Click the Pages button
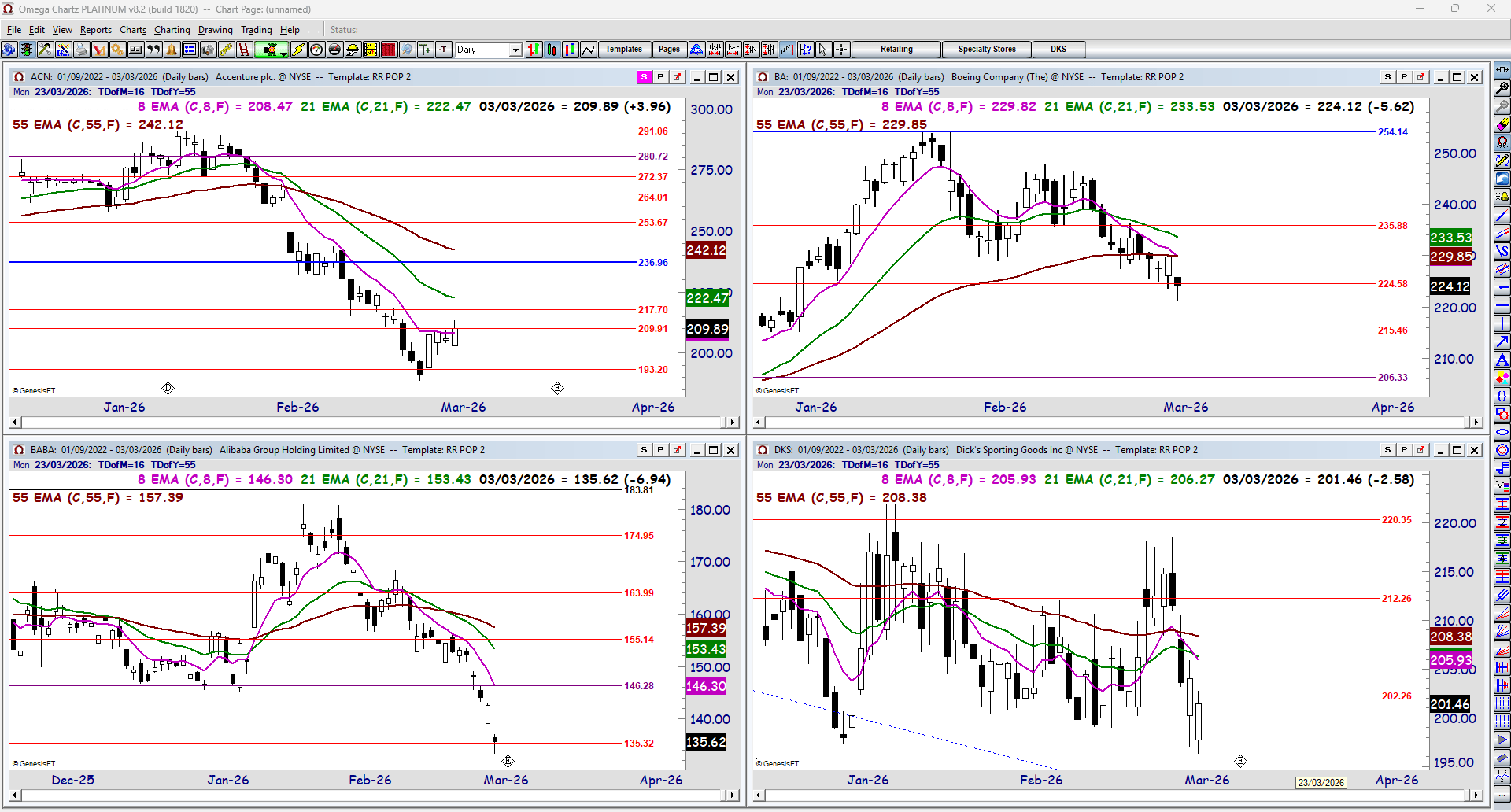Viewport: 1511px width, 812px height. click(669, 50)
